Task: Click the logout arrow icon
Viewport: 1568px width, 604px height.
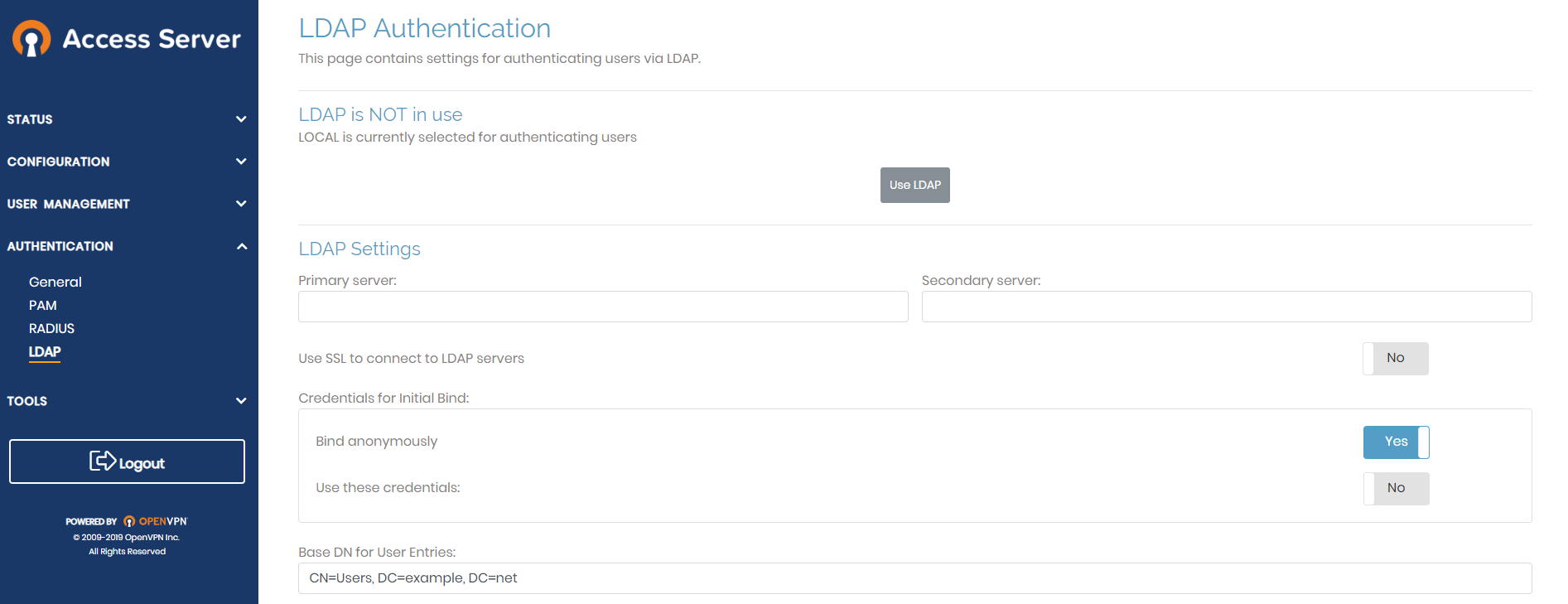Action: click(x=103, y=461)
